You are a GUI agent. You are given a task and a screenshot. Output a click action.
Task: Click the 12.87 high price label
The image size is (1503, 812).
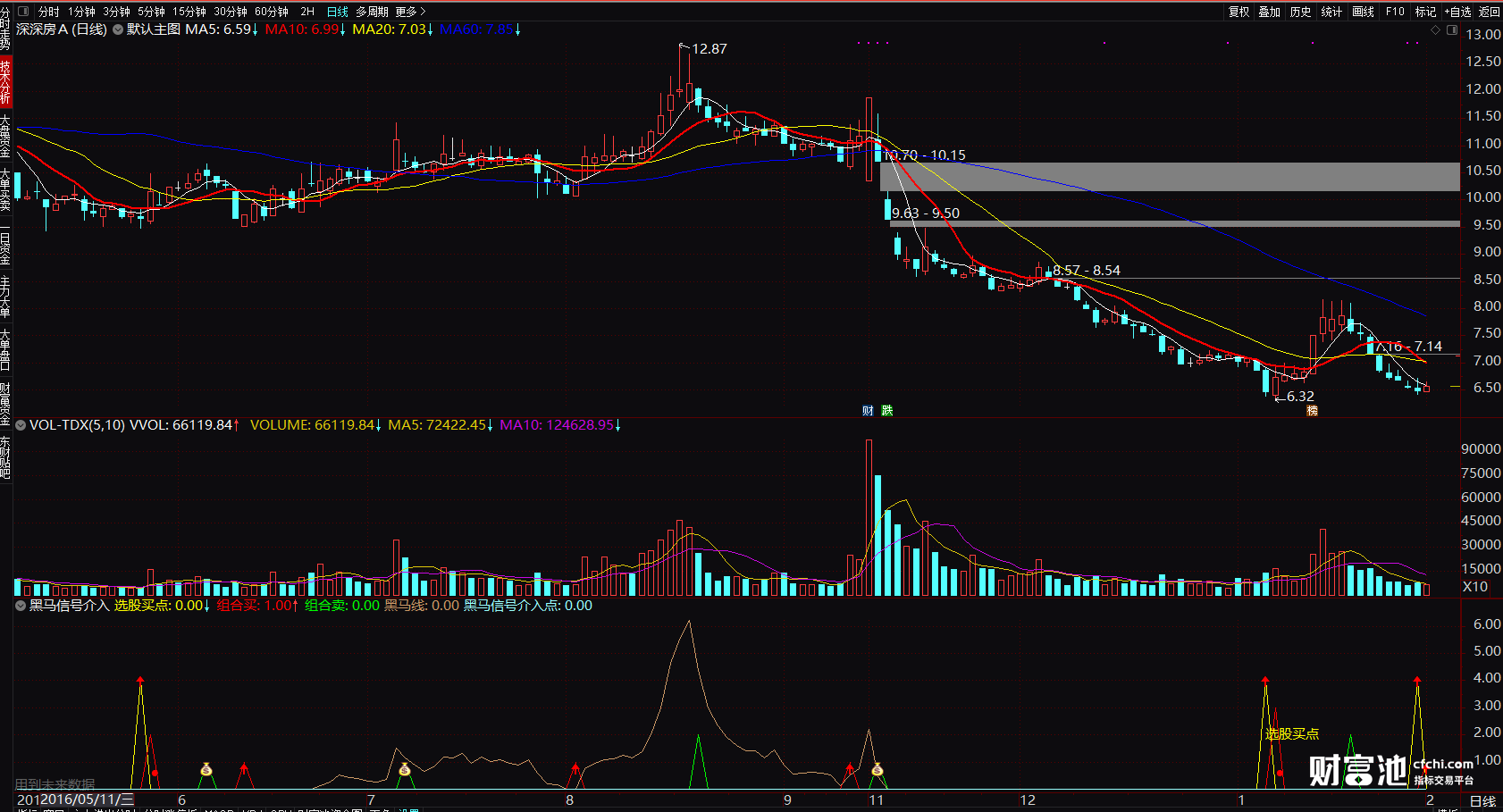point(710,49)
